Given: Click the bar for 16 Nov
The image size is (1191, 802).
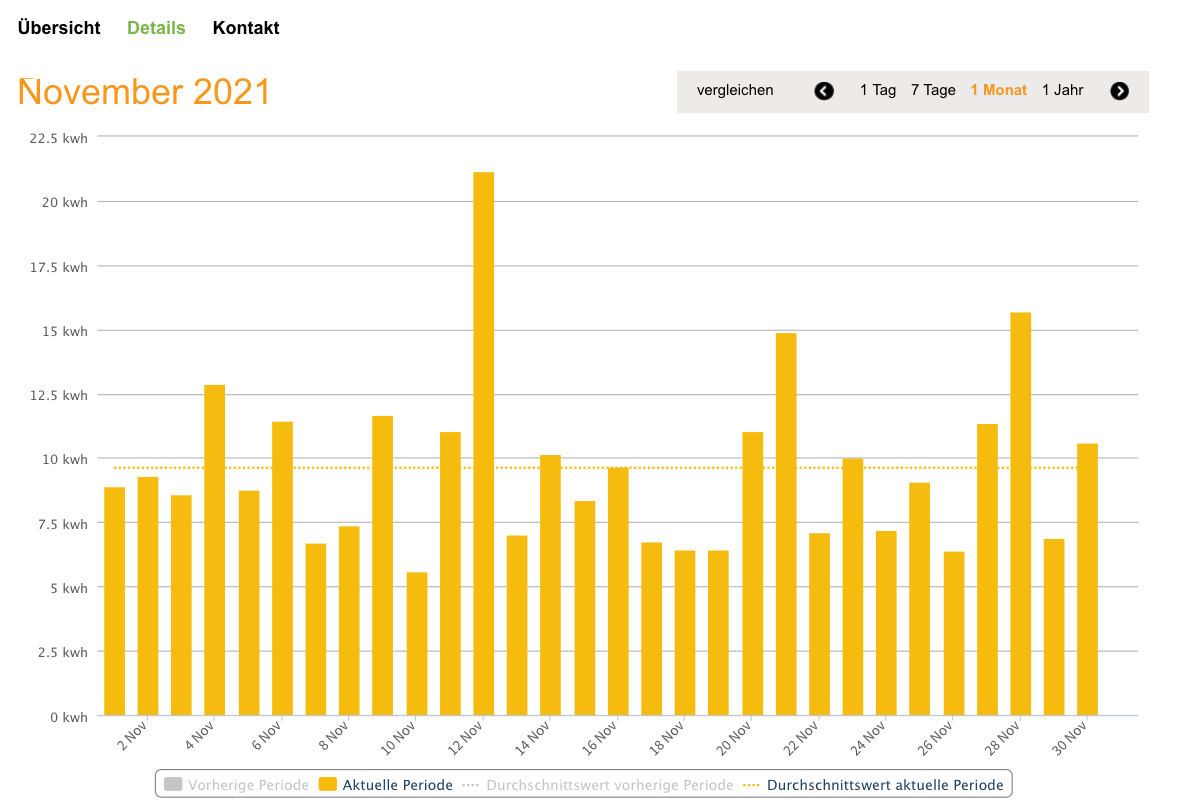Looking at the screenshot, I should tap(618, 592).
